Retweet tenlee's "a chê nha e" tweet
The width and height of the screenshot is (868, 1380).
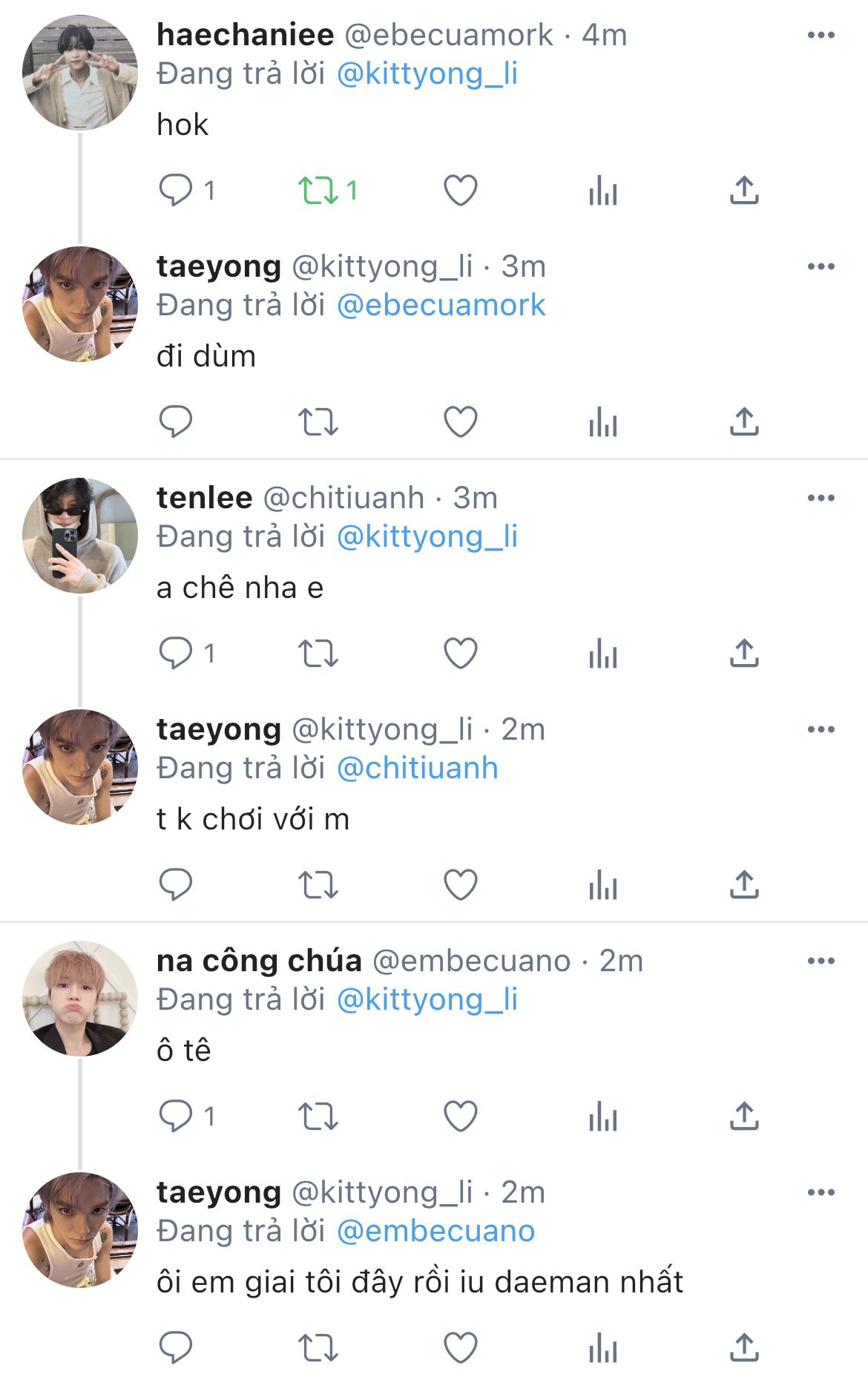318,654
